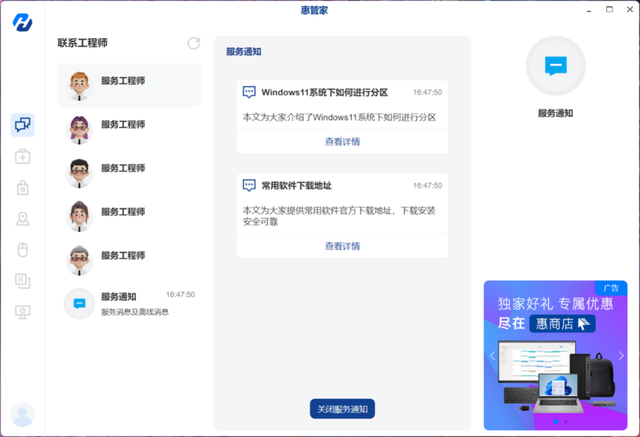Open the 惠商店 advertisement banner
This screenshot has width=640, height=437.
pyautogui.click(x=556, y=355)
